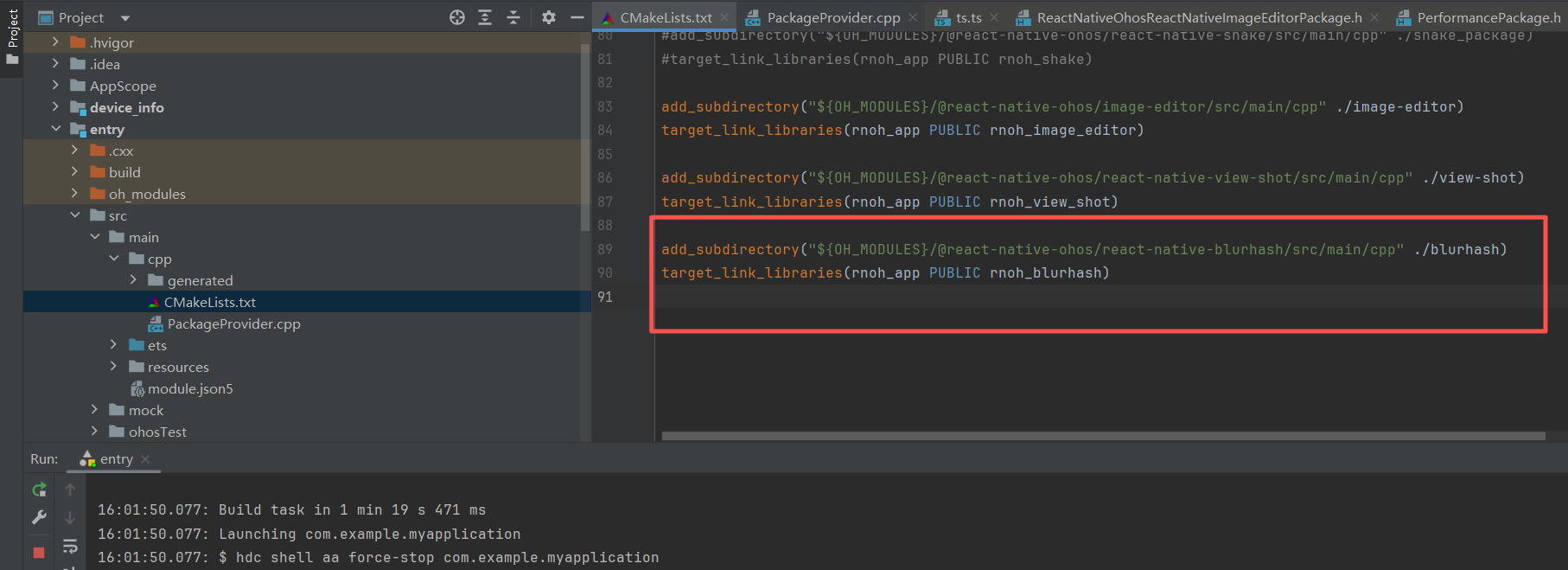The height and width of the screenshot is (570, 1568).
Task: Click the down arrow in Run toolbar
Action: point(70,517)
